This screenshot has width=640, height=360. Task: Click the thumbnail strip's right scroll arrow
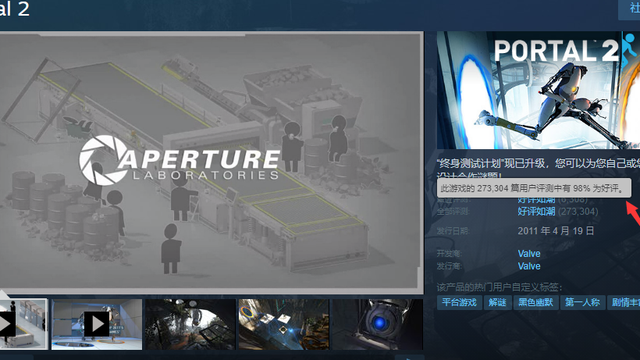click(409, 357)
